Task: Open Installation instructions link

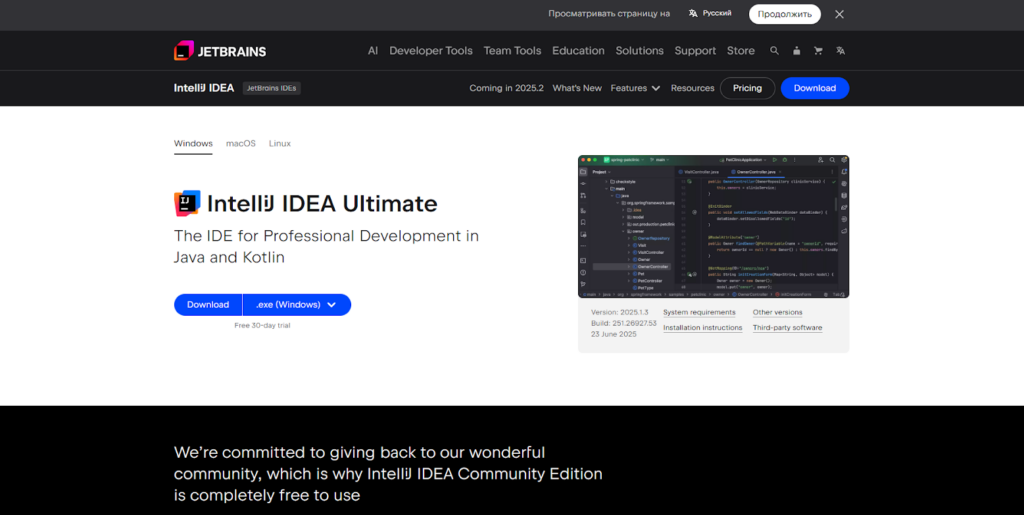Action: (703, 328)
